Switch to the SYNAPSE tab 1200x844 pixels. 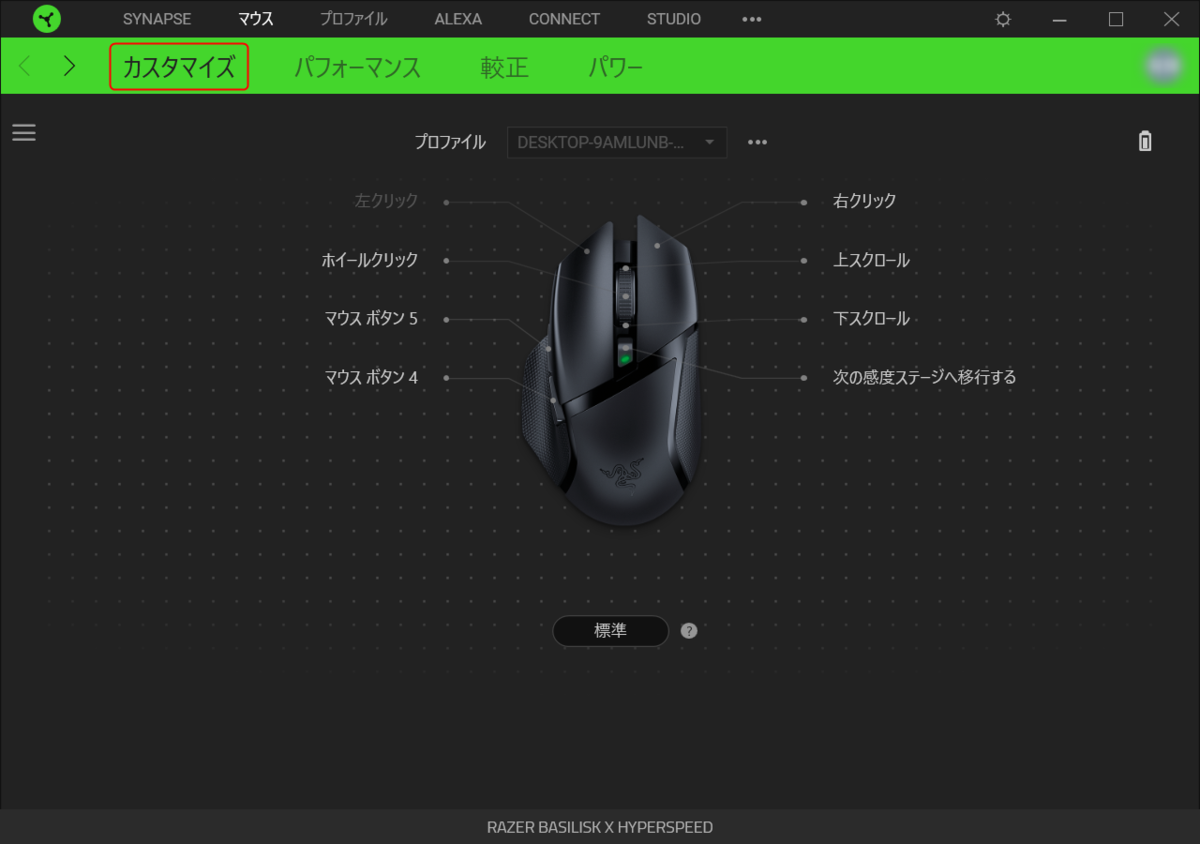[x=157, y=19]
